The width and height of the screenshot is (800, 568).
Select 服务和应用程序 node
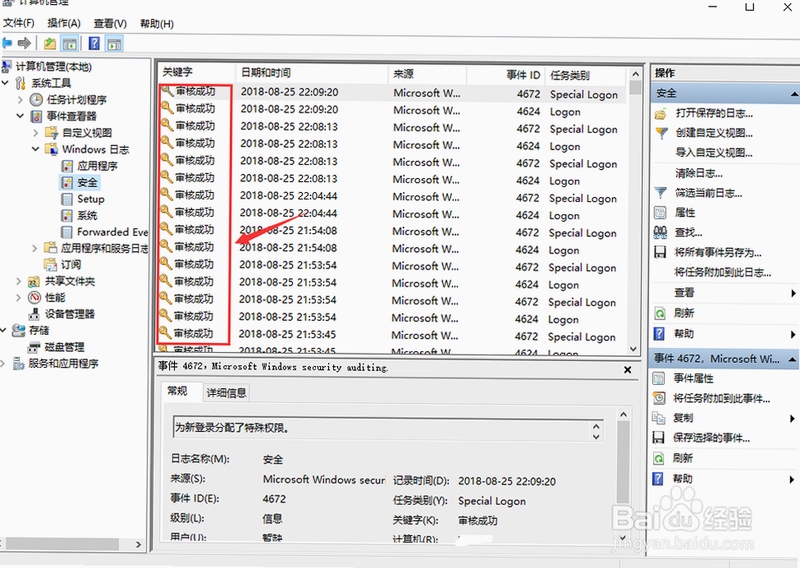63,363
